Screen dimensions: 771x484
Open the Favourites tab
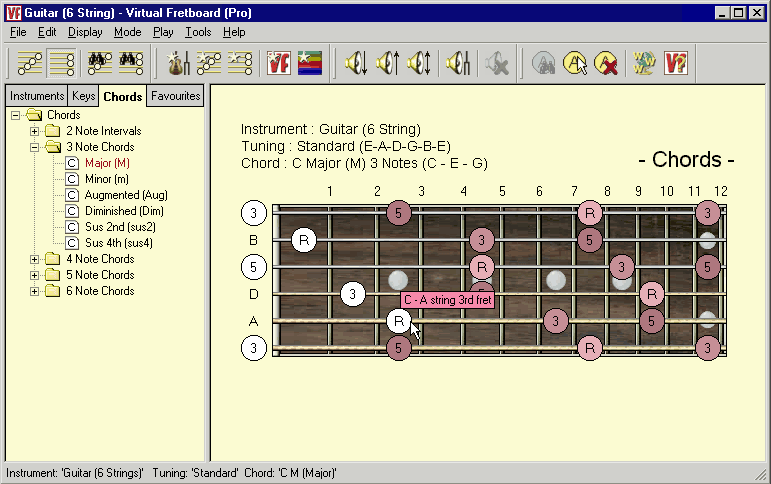(175, 97)
